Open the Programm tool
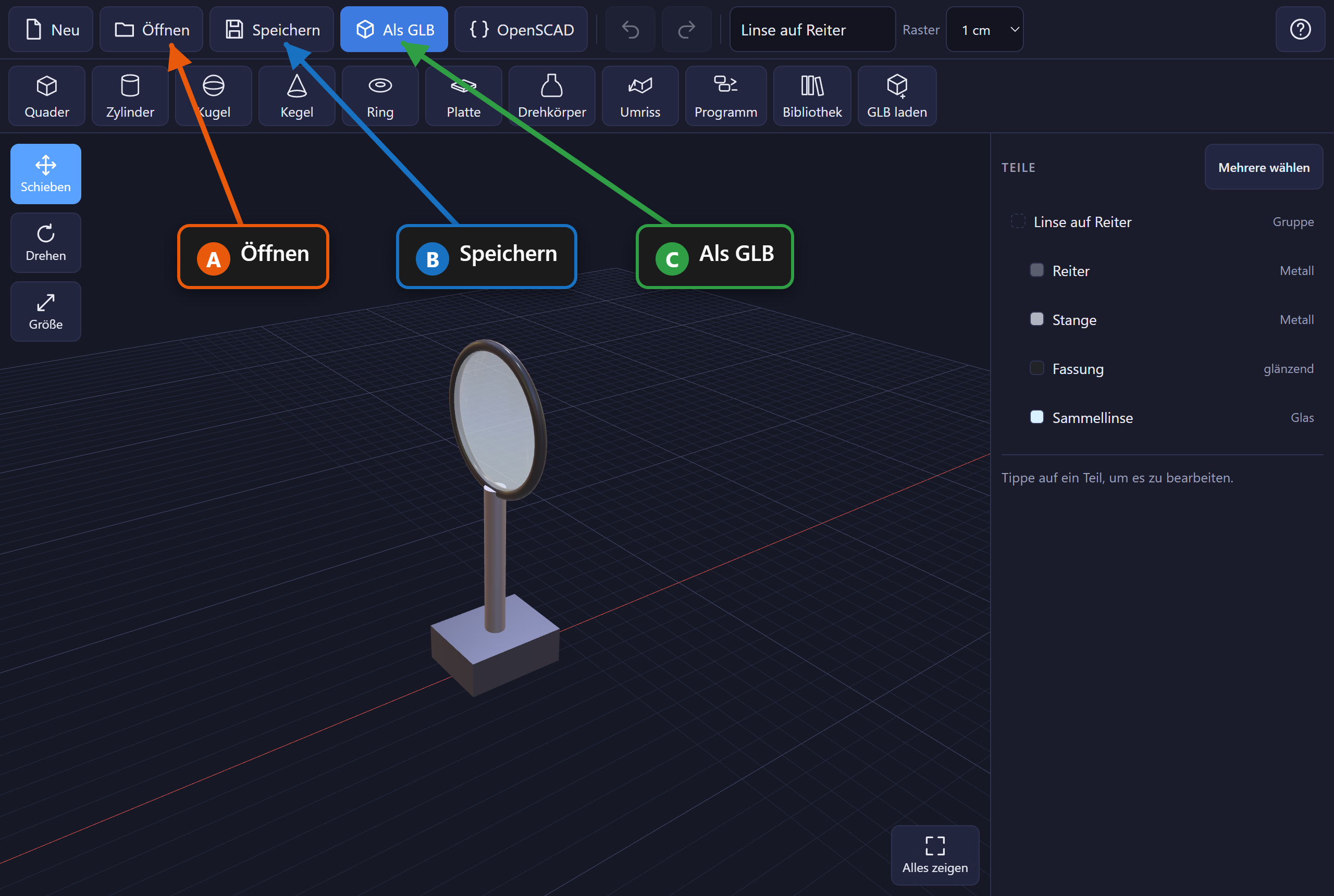The width and height of the screenshot is (1334, 896). tap(726, 96)
